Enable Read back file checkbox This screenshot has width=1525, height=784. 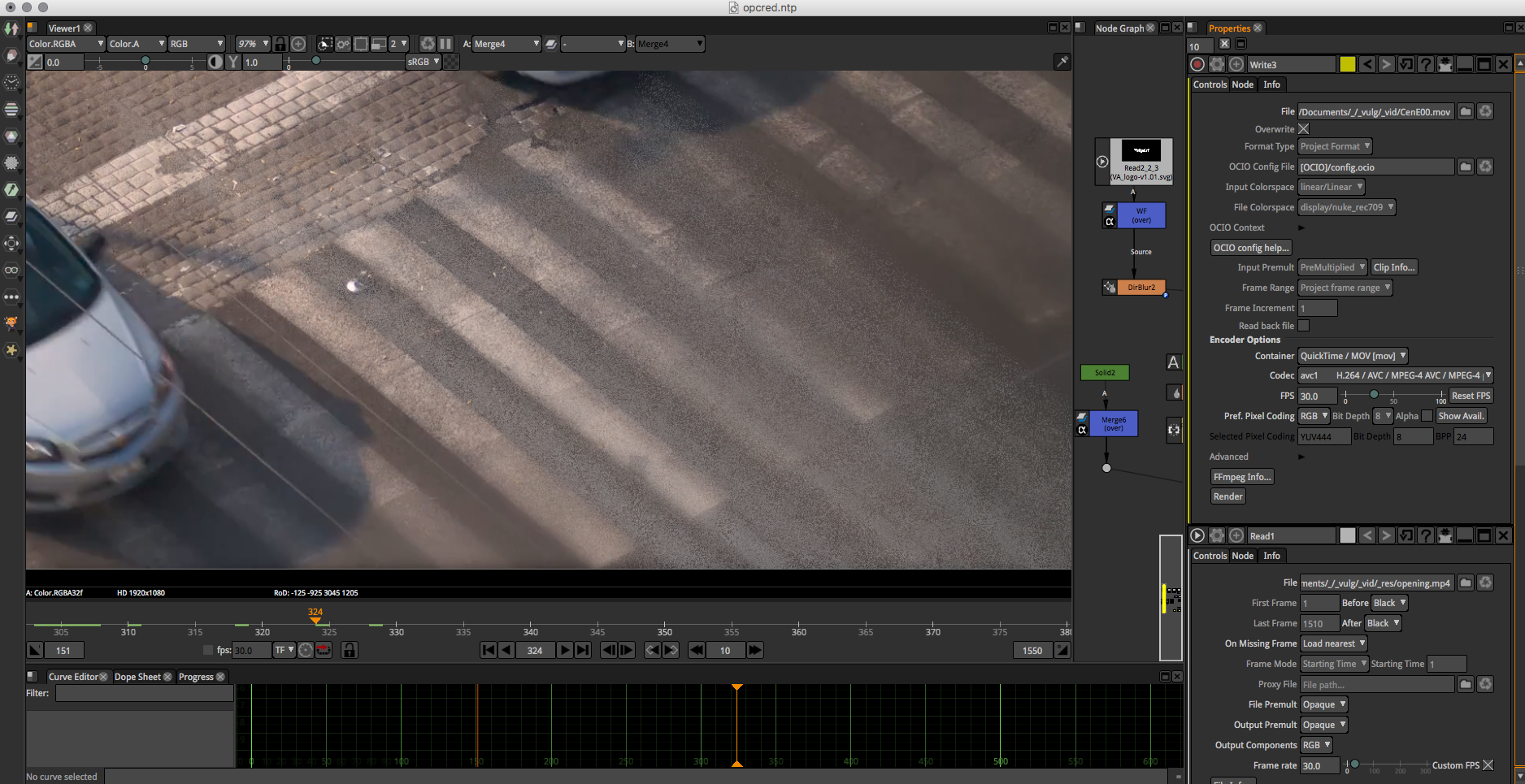pos(1304,326)
